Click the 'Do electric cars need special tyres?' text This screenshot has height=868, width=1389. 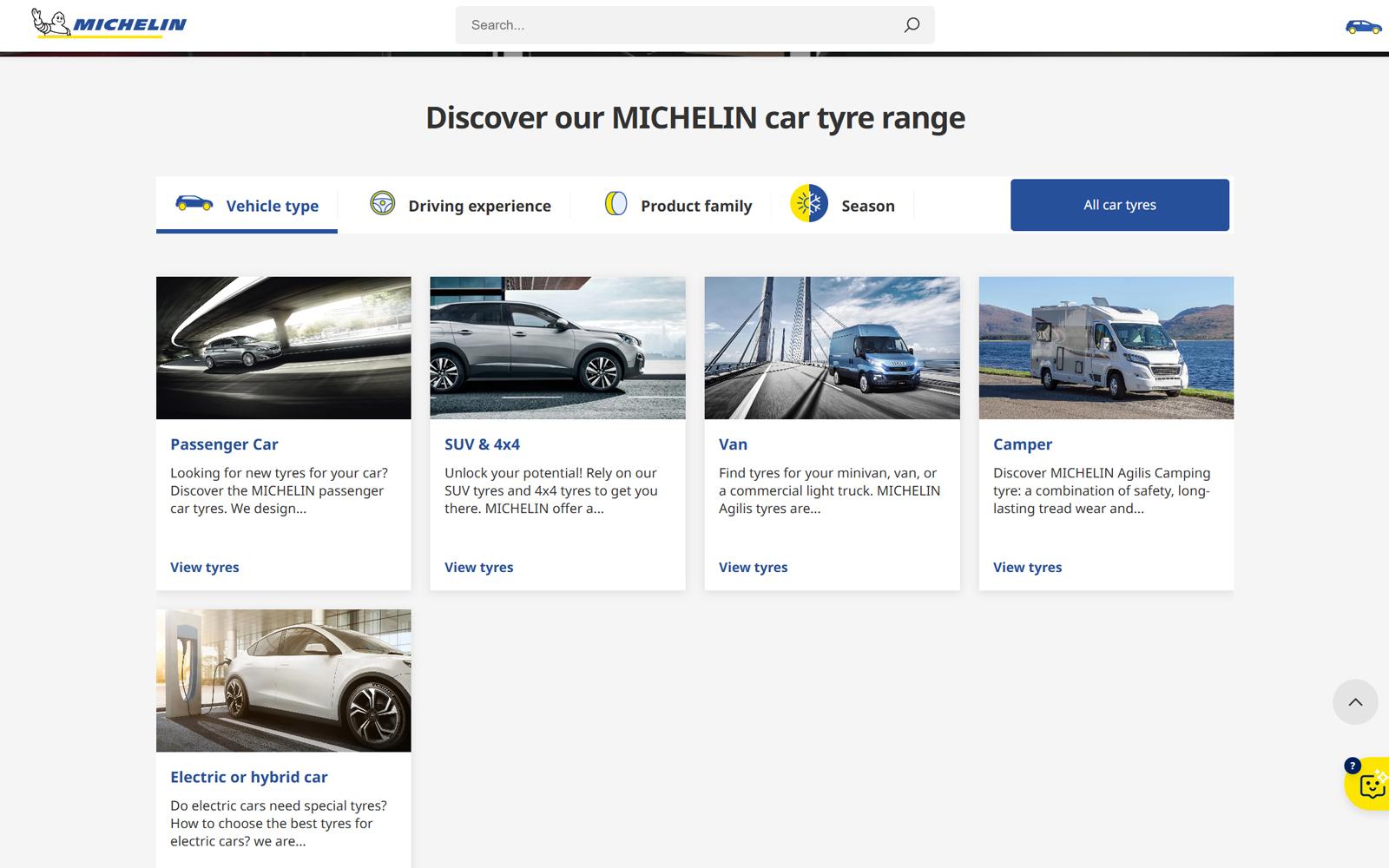tap(279, 823)
